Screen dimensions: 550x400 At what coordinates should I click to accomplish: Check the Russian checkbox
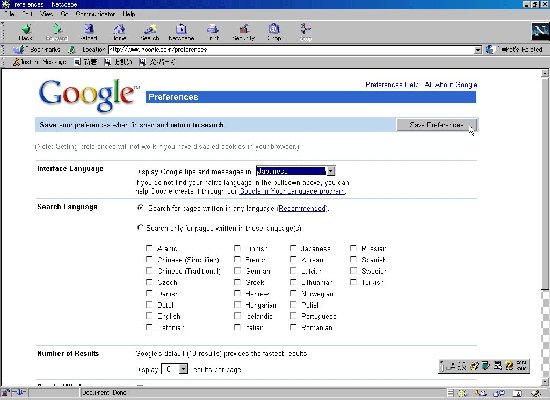pos(353,248)
